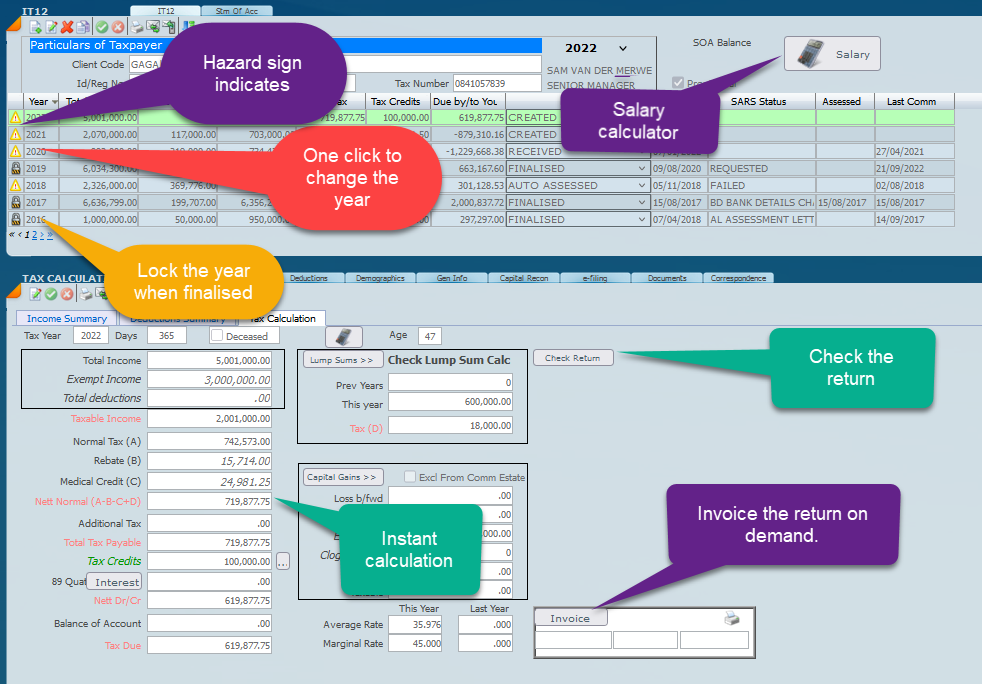Click the Check Return button
The width and height of the screenshot is (982, 684).
pyautogui.click(x=572, y=357)
